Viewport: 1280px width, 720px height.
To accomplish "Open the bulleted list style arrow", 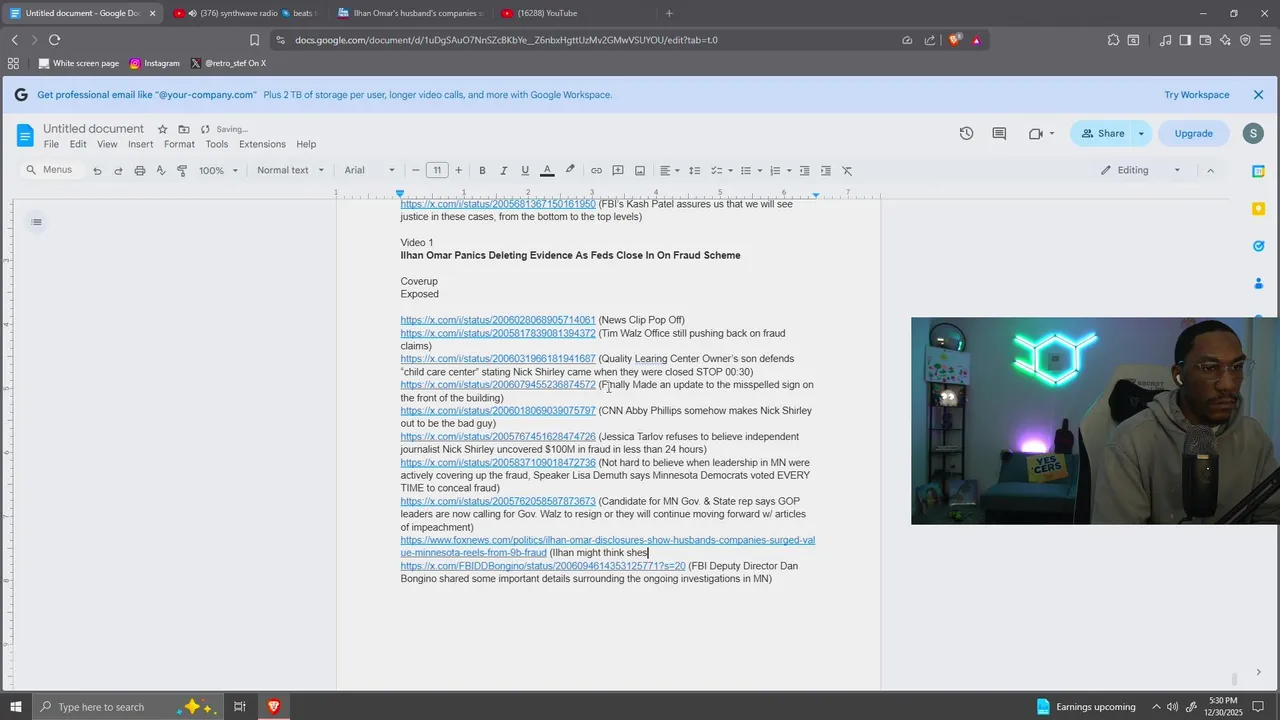I will click(x=760, y=171).
